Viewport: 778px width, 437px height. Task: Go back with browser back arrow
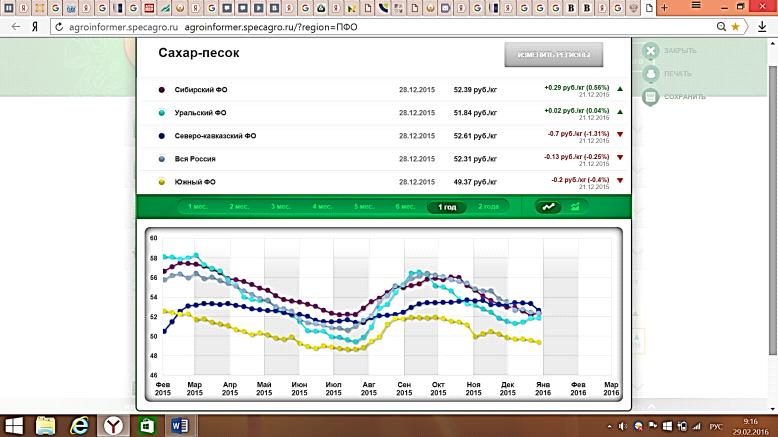[x=14, y=27]
